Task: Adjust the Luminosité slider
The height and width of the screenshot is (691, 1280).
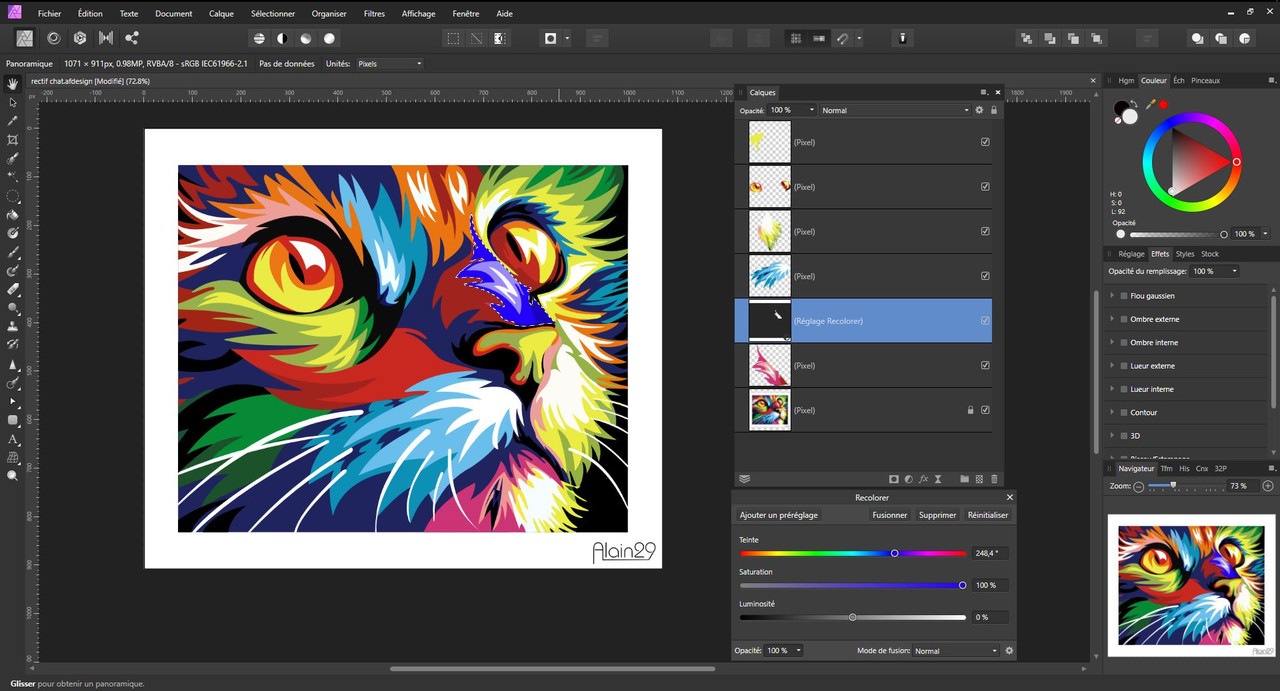Action: coord(853,617)
